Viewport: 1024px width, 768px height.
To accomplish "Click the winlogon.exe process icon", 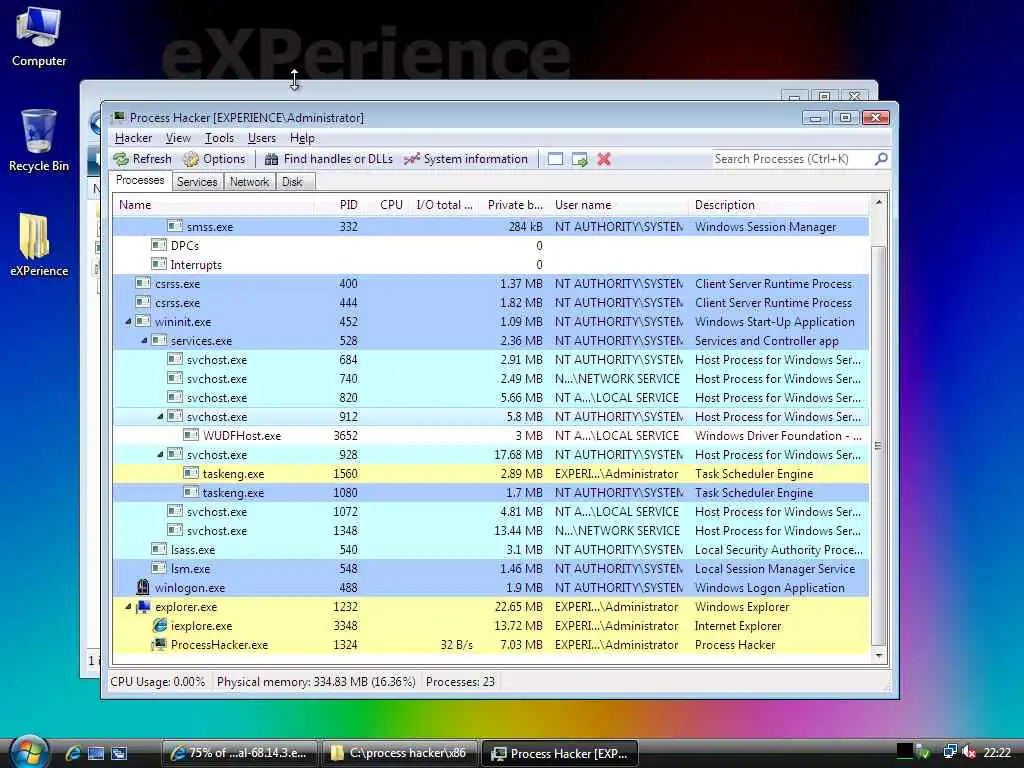I will click(143, 587).
